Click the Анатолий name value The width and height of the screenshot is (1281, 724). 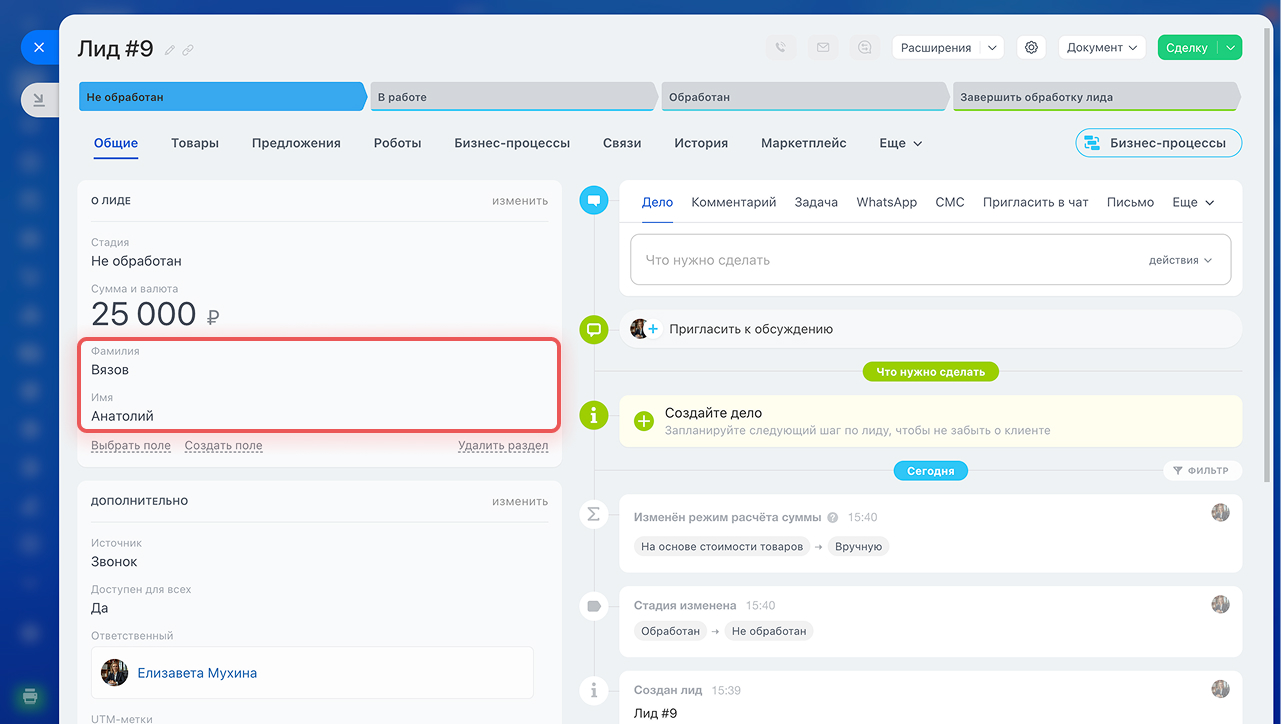(123, 416)
